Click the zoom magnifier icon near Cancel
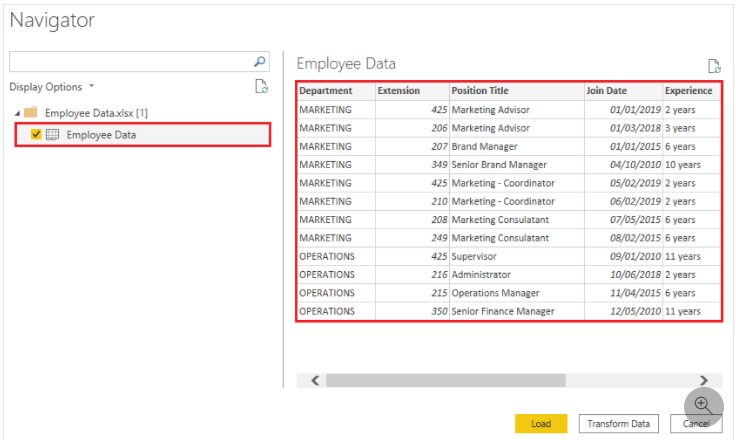Viewport: 736px width, 440px height. point(703,405)
